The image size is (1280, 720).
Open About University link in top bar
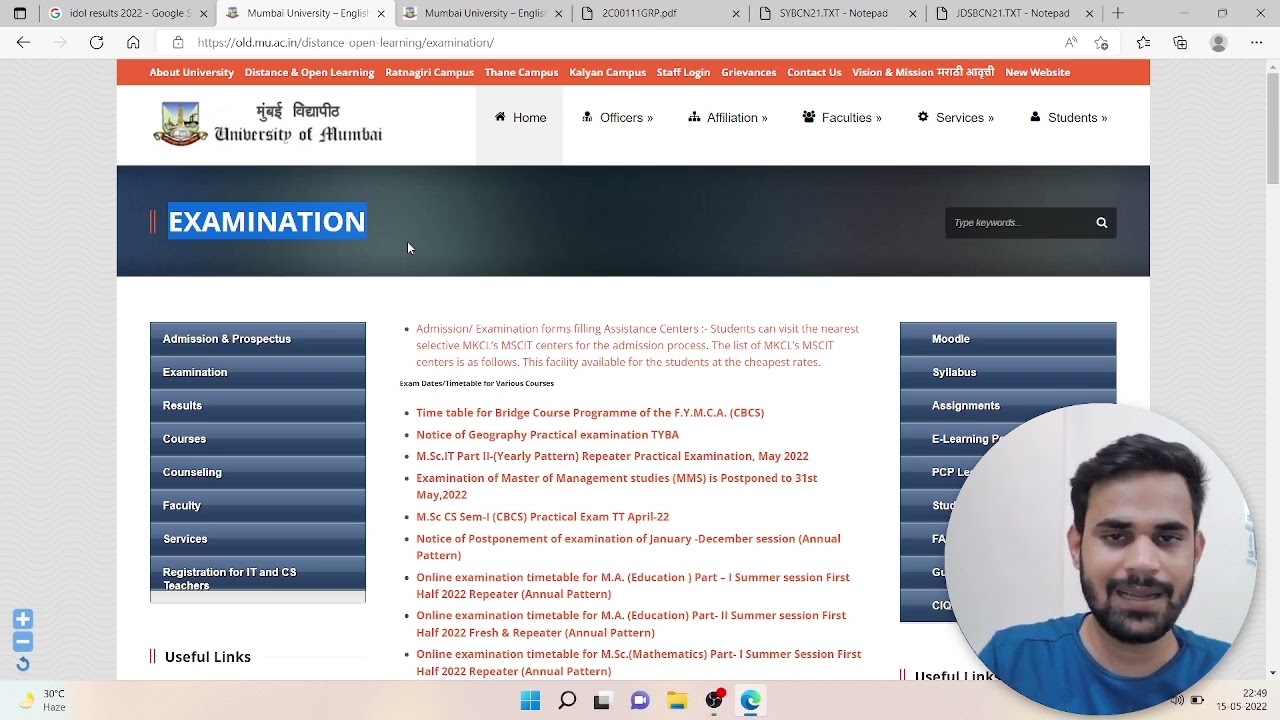click(x=191, y=72)
